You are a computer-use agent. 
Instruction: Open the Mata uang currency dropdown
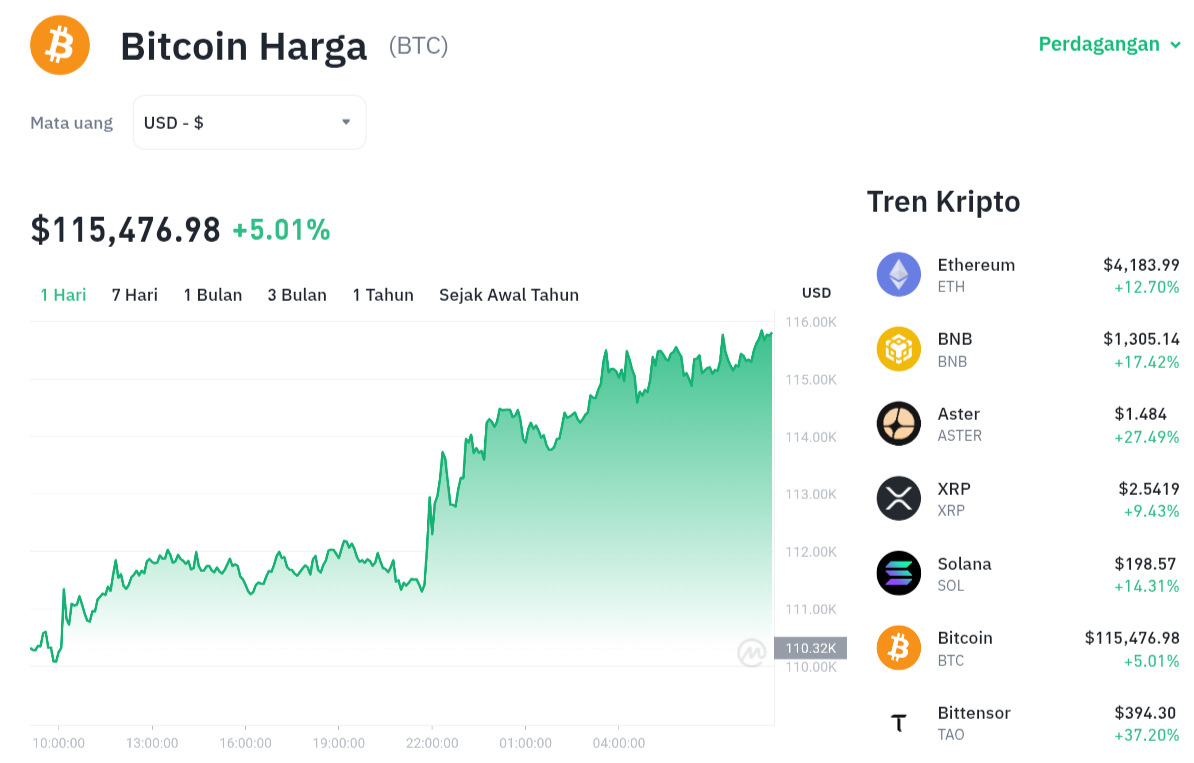coord(249,123)
